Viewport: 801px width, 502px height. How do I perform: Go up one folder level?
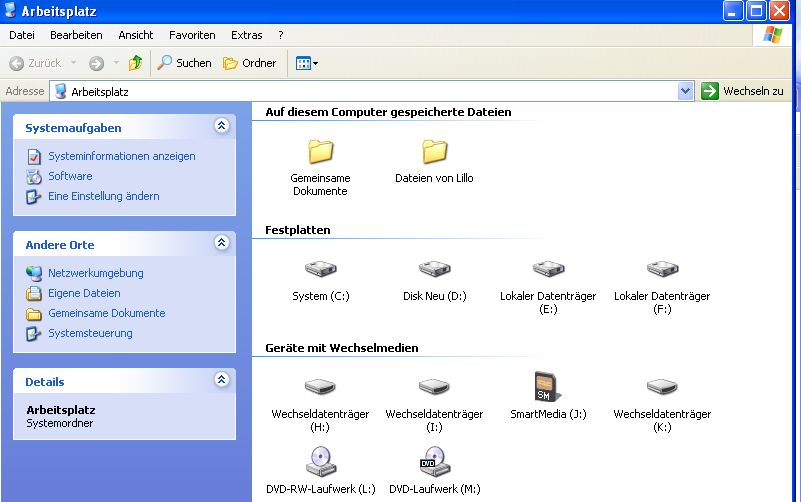tap(135, 63)
